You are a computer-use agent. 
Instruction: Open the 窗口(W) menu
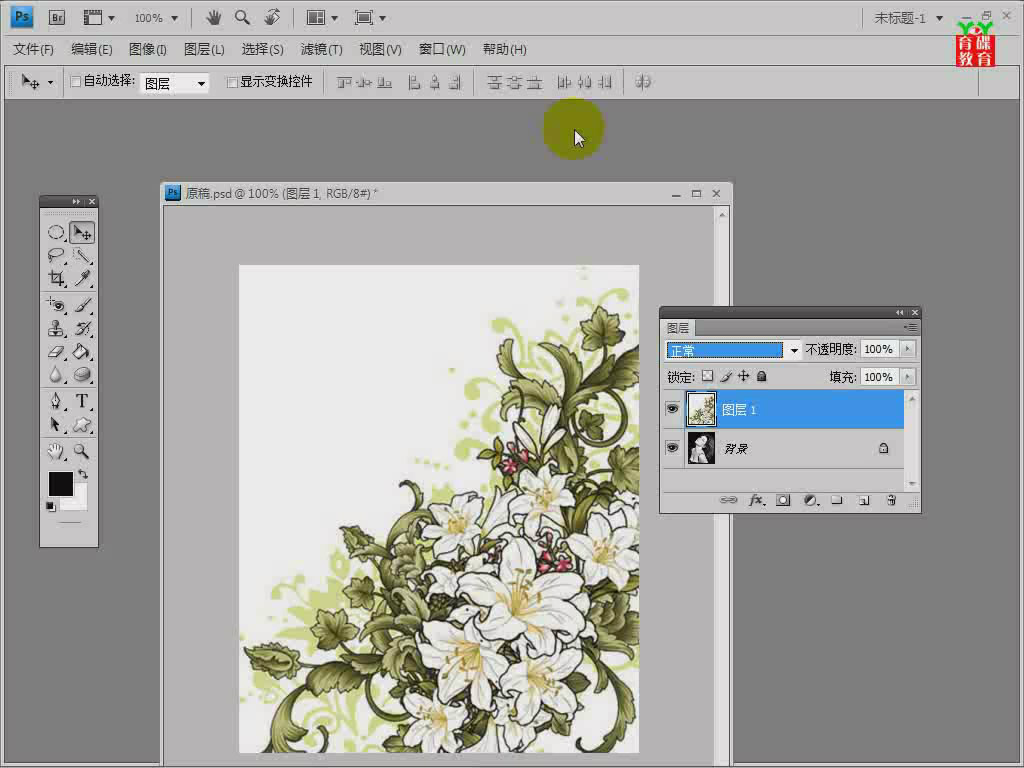tap(442, 50)
